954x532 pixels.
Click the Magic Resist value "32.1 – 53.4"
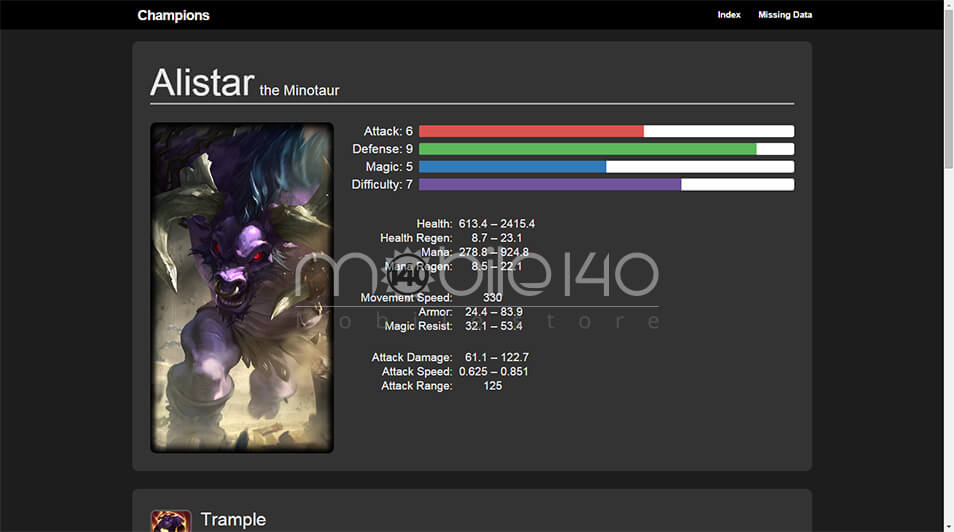point(494,326)
